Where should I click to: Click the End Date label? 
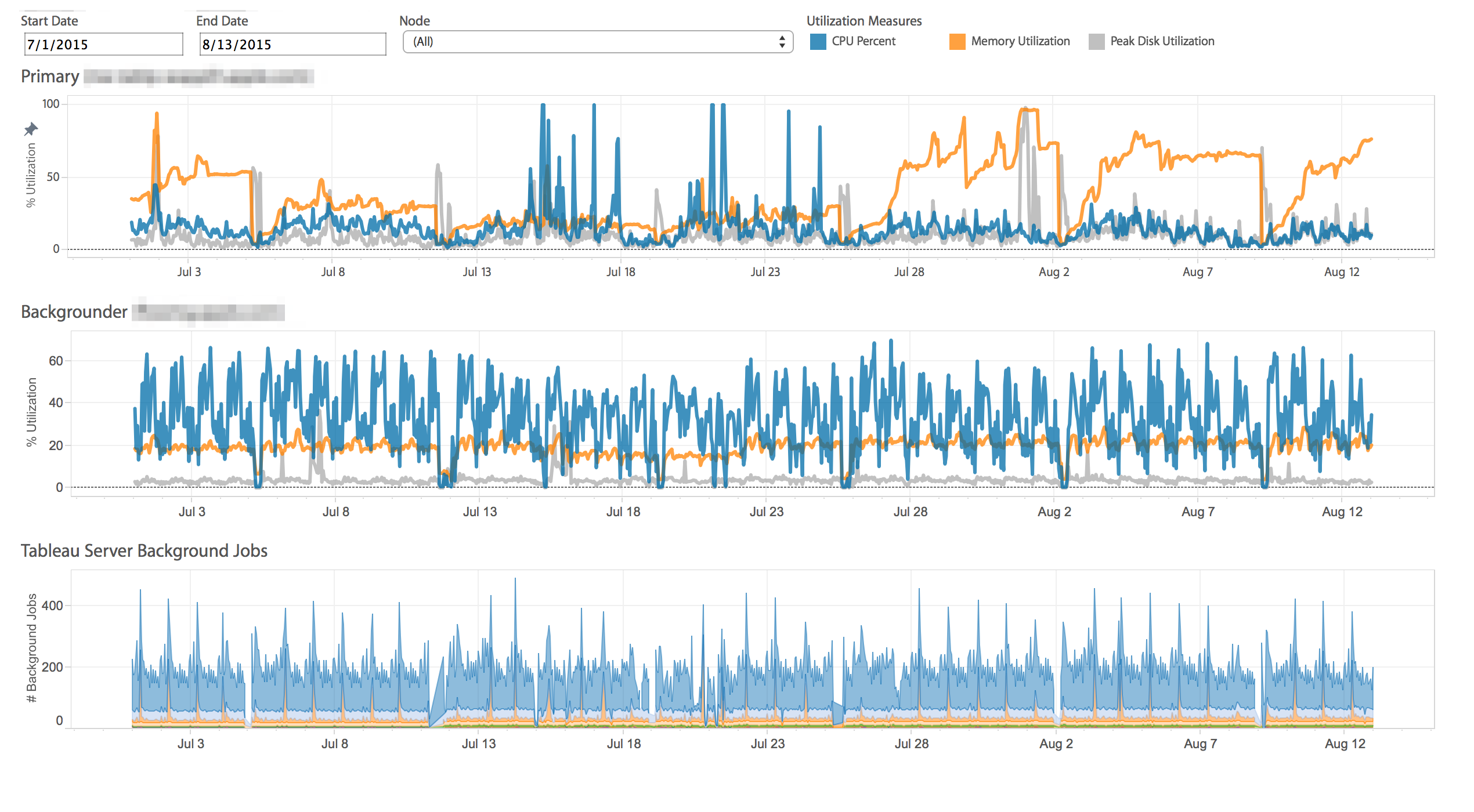tap(222, 21)
